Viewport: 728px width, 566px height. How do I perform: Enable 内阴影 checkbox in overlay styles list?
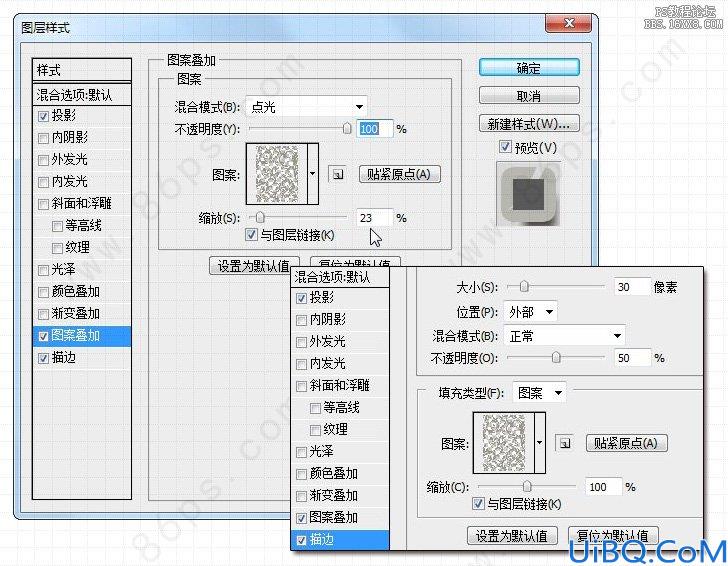click(301, 320)
